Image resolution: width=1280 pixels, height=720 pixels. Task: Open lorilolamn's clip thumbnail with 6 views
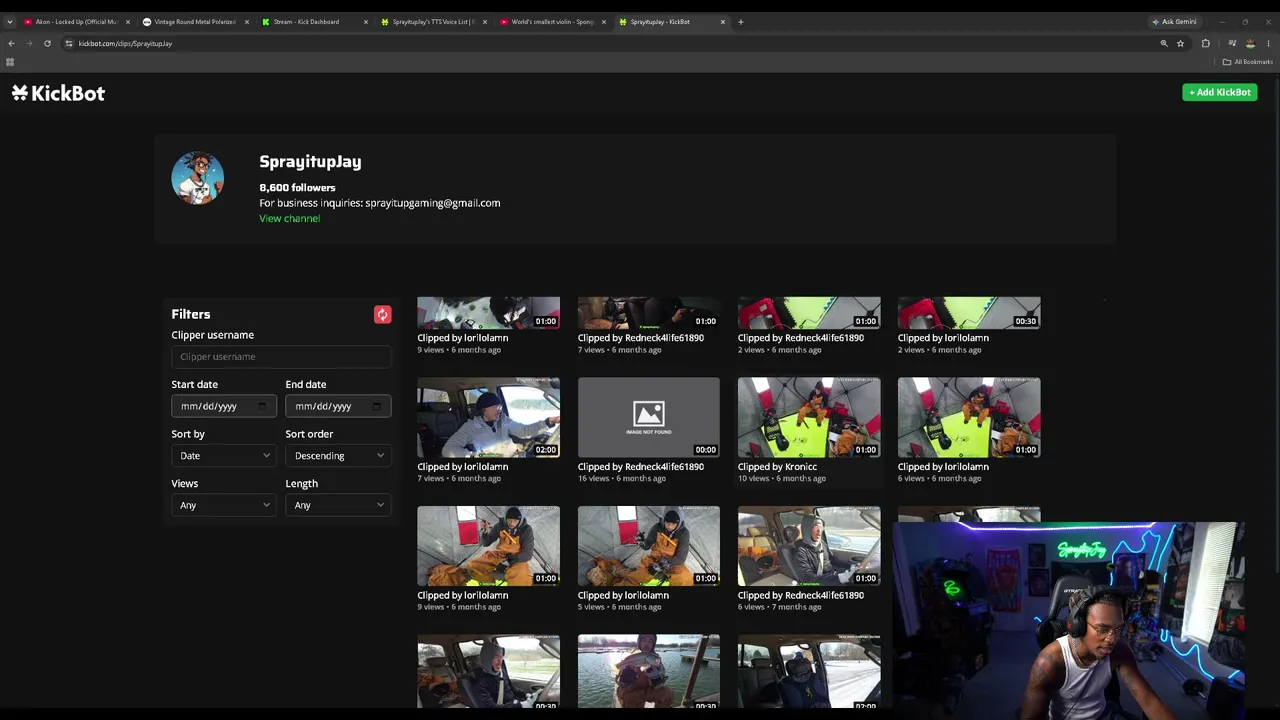(969, 417)
